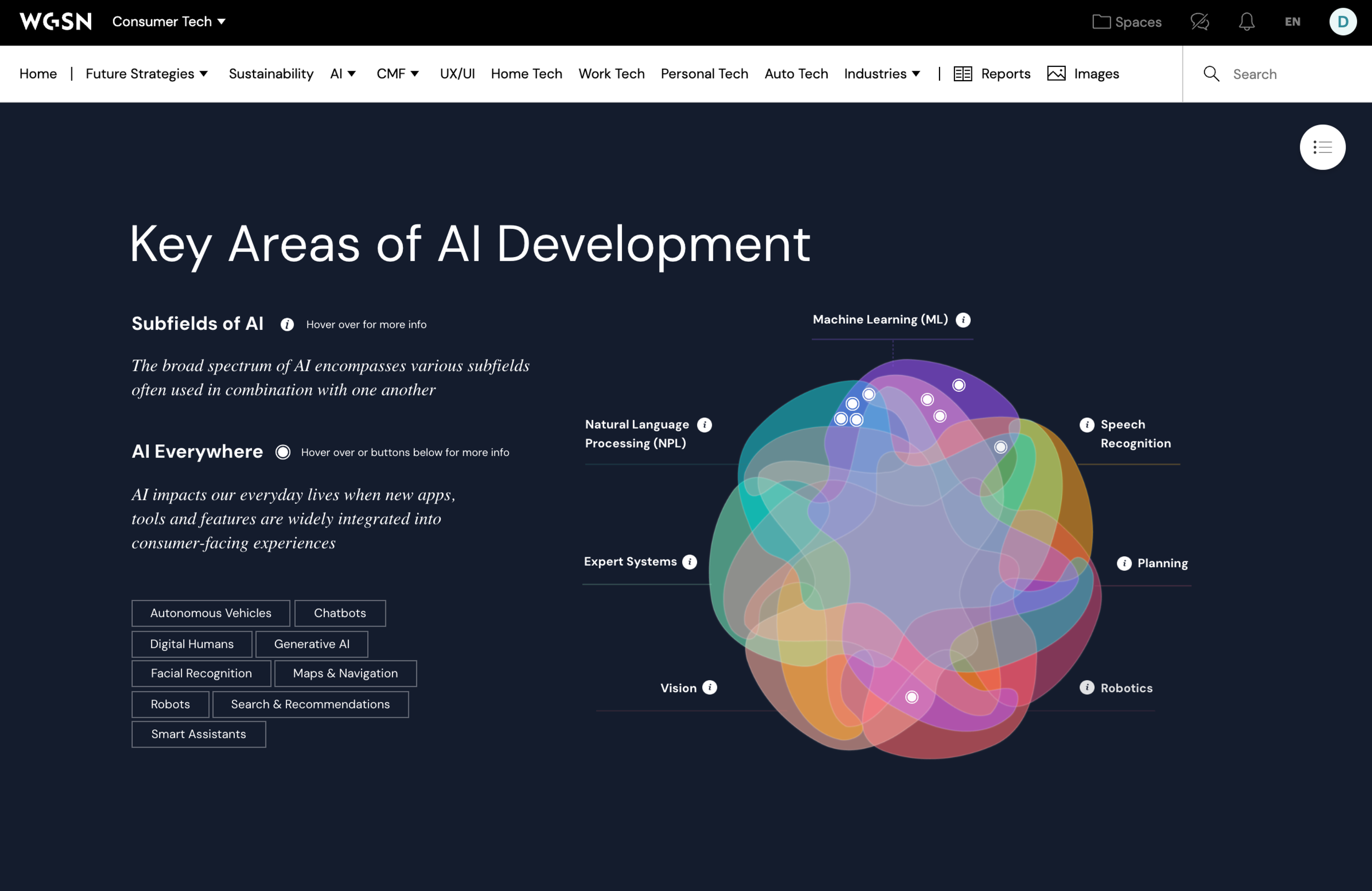Go to the Sustainability menu item
1372x891 pixels.
271,74
